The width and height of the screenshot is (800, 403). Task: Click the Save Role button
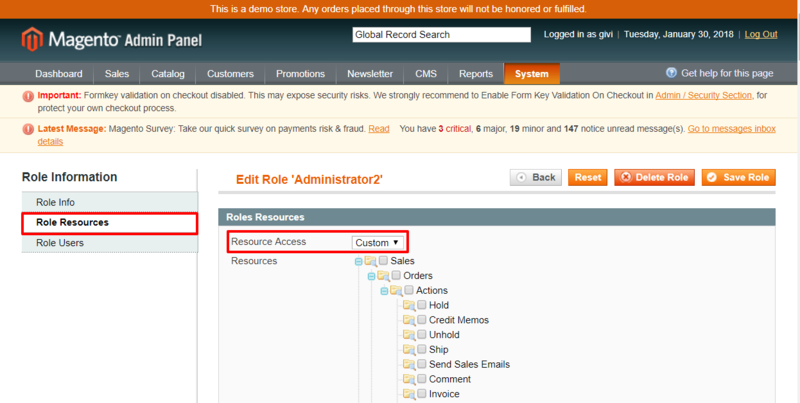tap(739, 178)
